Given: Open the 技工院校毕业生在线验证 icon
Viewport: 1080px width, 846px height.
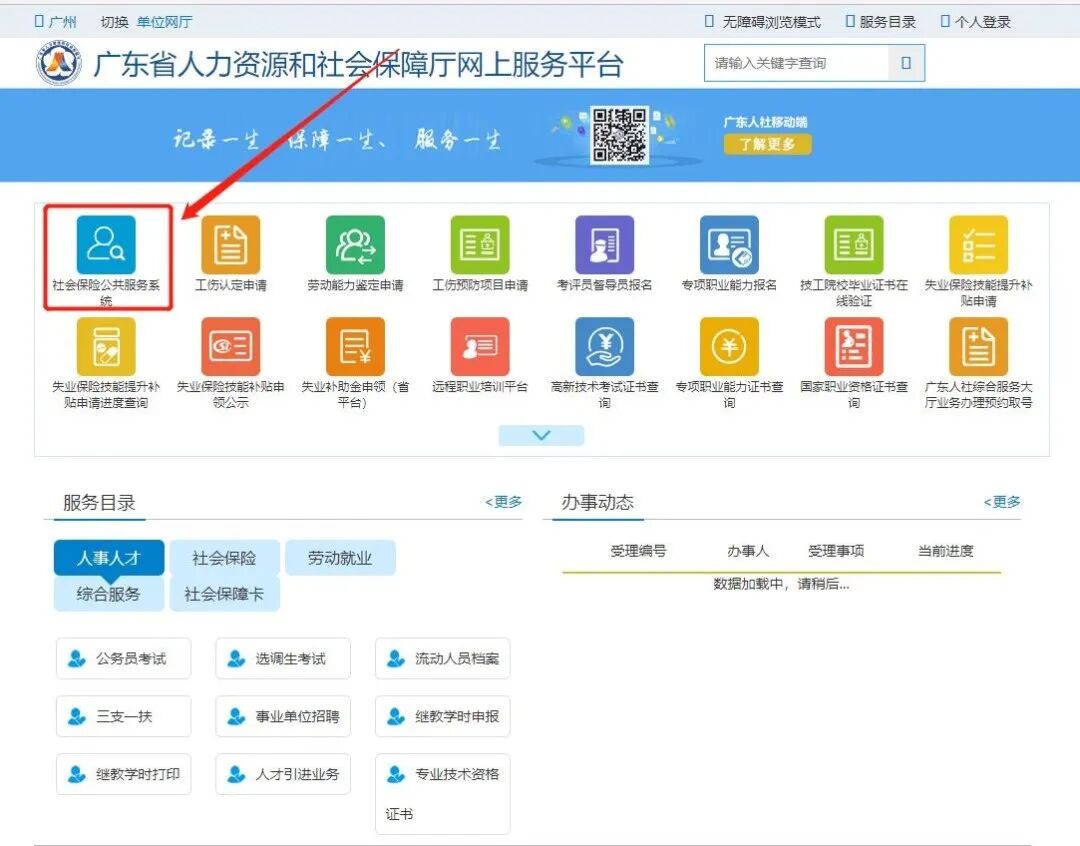Looking at the screenshot, I should pyautogui.click(x=853, y=245).
